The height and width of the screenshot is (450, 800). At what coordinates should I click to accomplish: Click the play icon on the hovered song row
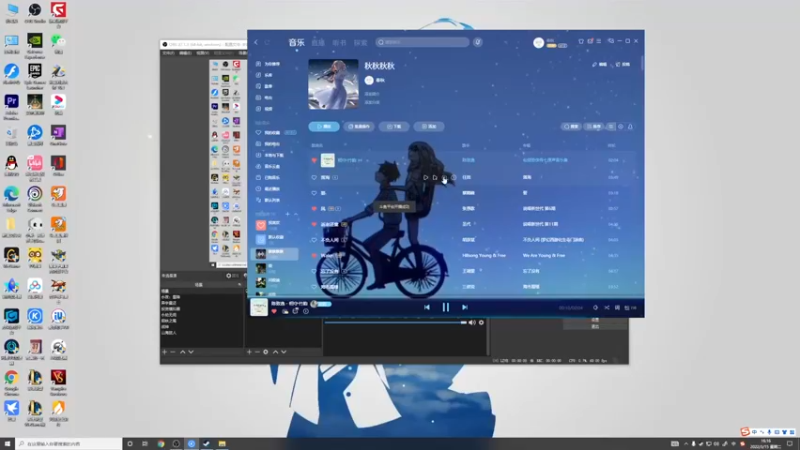(426, 178)
